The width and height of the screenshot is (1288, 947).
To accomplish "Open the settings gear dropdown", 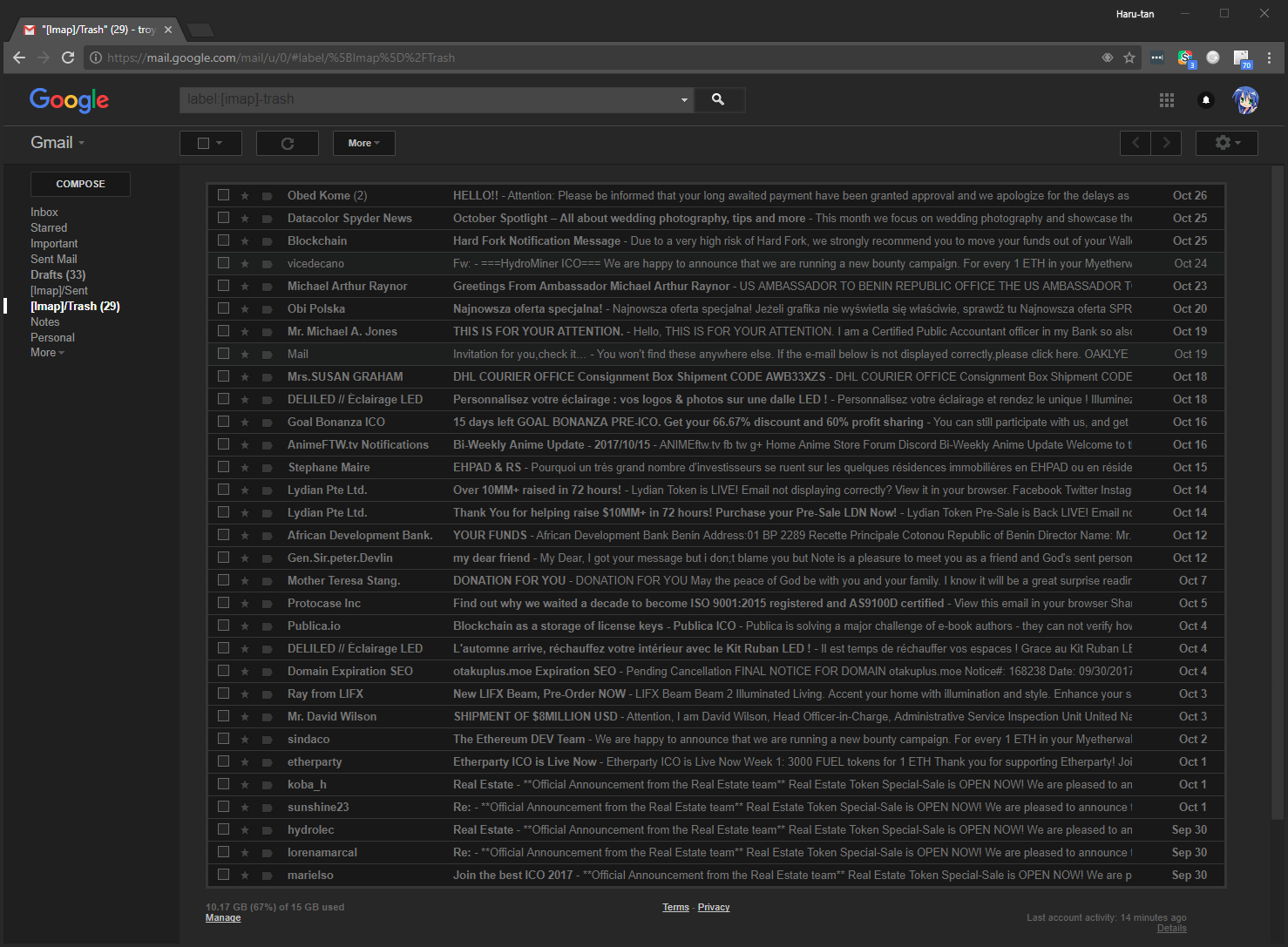I will pos(1227,143).
